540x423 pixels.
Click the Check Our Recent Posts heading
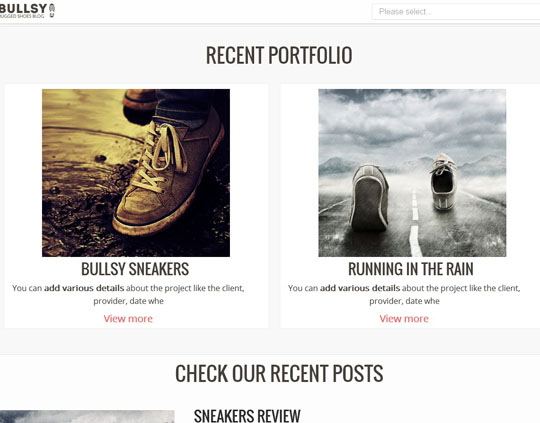[279, 374]
